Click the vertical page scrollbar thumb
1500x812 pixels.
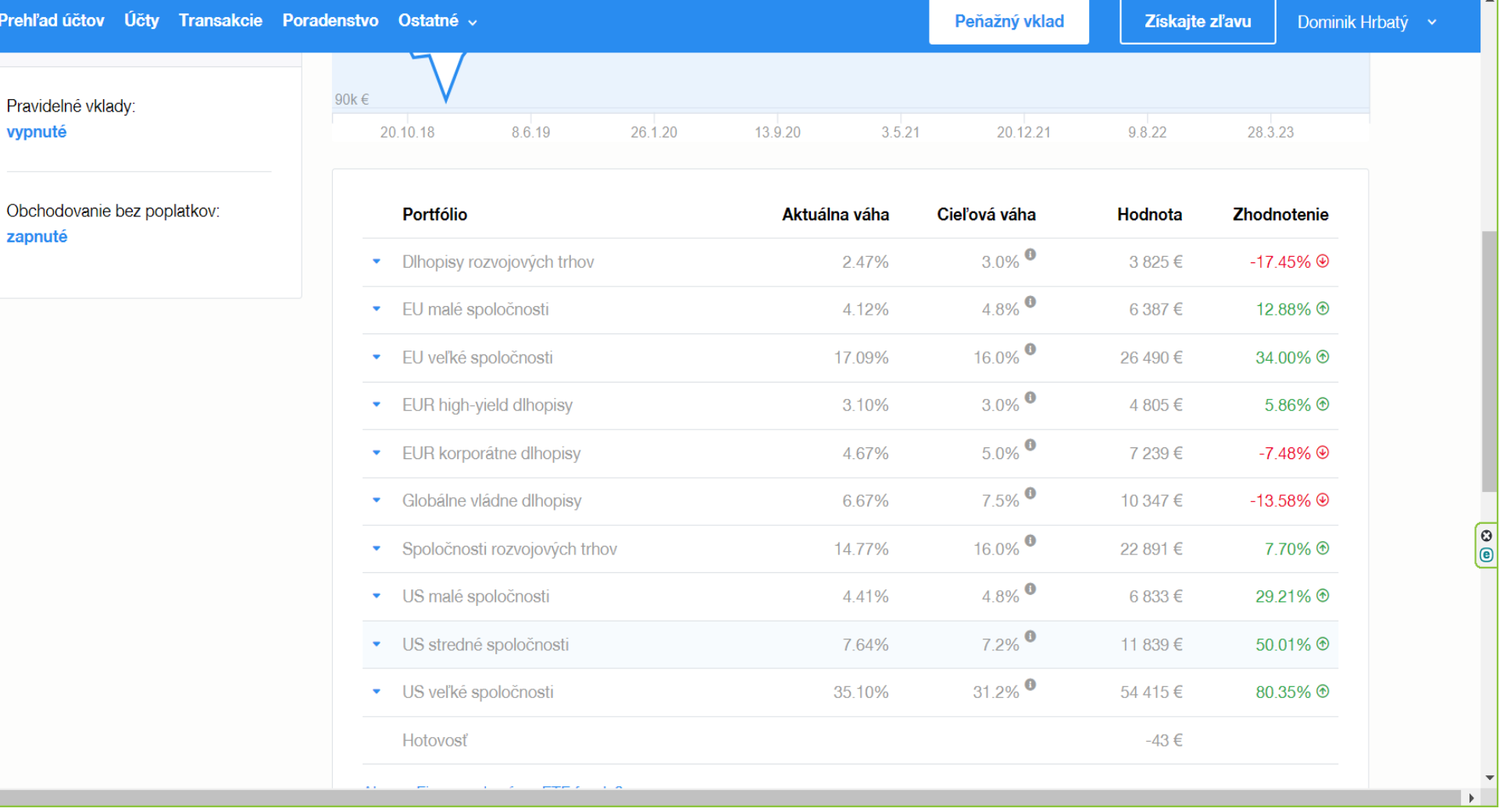click(1489, 359)
